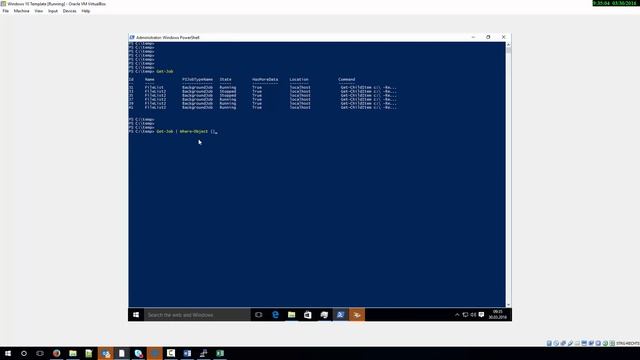
Task: Click the PowerShell icon in guest taskbar
Action: coord(340,315)
